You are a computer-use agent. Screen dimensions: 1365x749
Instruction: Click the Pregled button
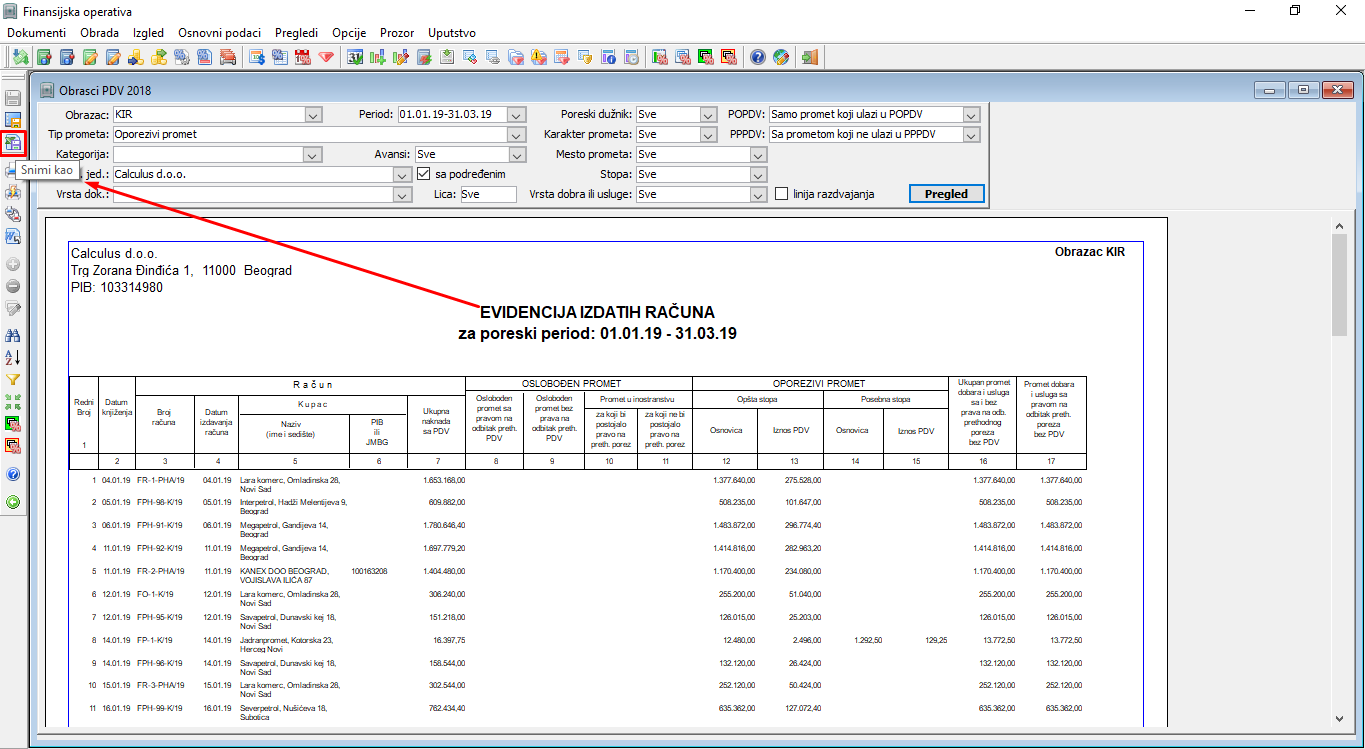(946, 194)
